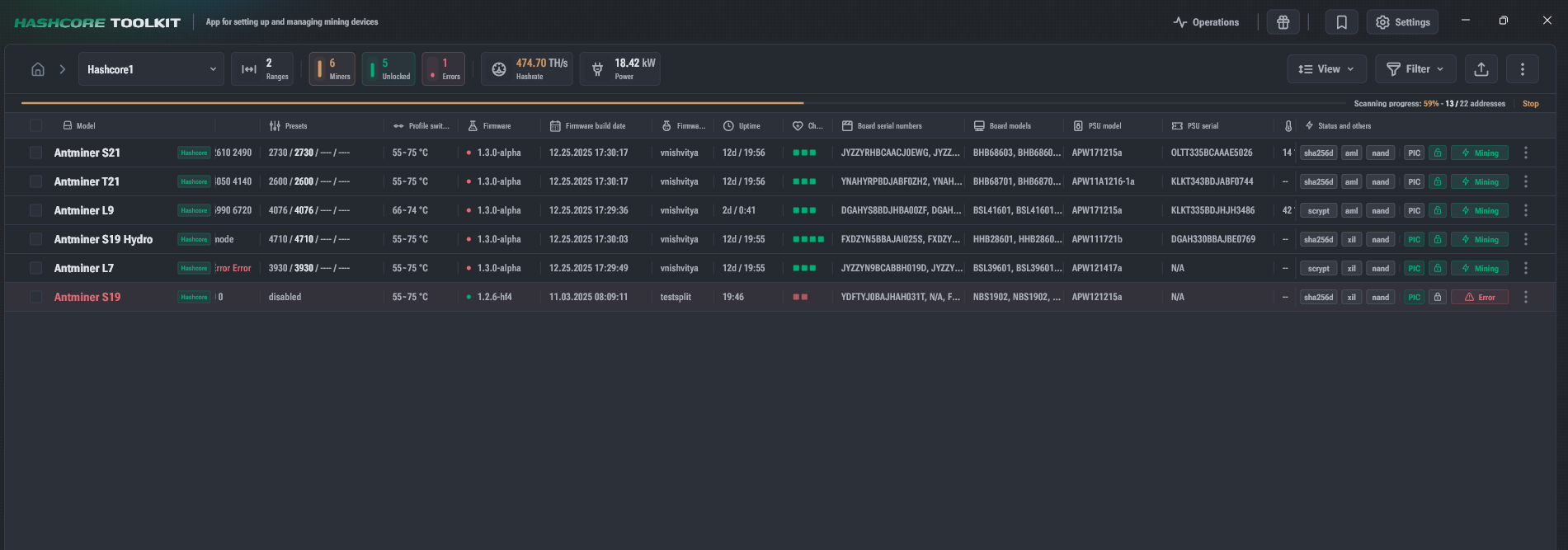This screenshot has width=1568, height=550.
Task: Click 'disabled' preset in Antminer S19 row
Action: 285,297
